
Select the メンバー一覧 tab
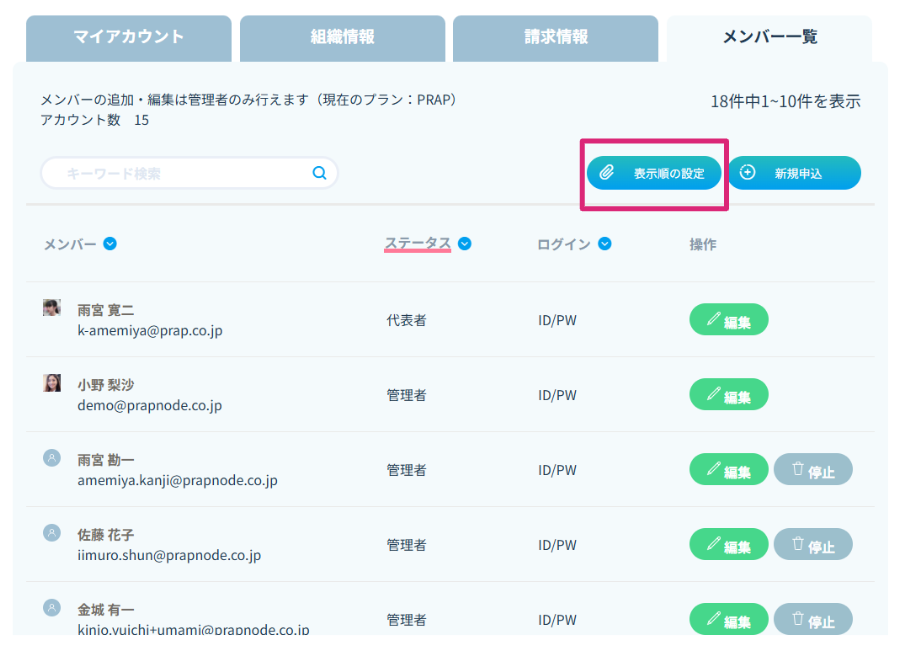pos(769,38)
